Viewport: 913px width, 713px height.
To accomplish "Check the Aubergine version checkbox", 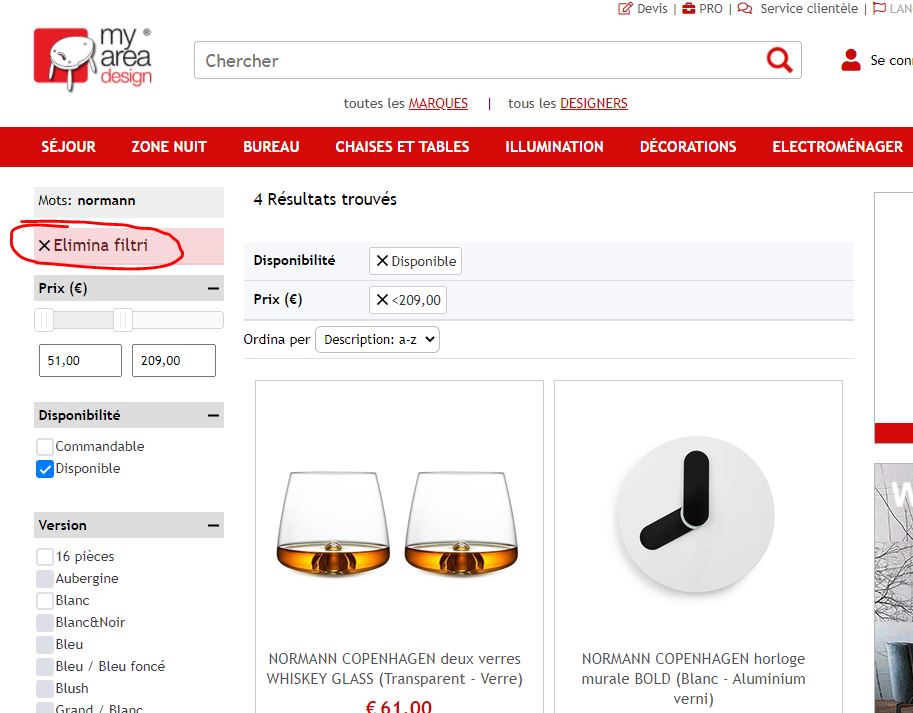I will [x=45, y=579].
